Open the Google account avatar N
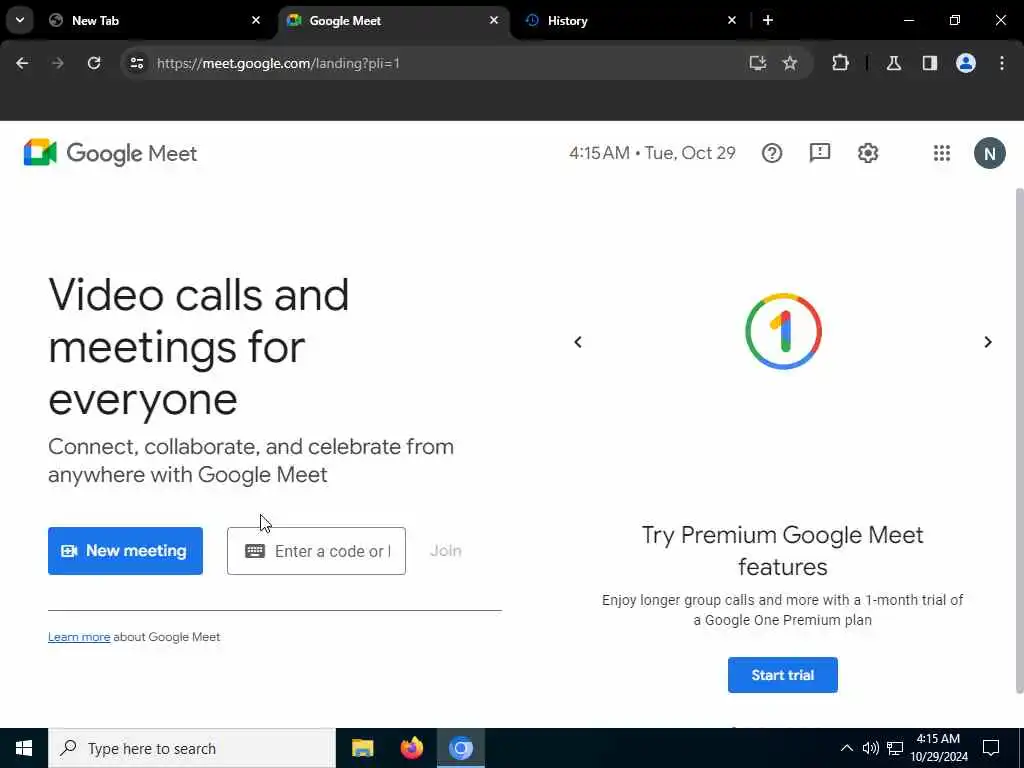This screenshot has height=768, width=1024. (x=989, y=153)
